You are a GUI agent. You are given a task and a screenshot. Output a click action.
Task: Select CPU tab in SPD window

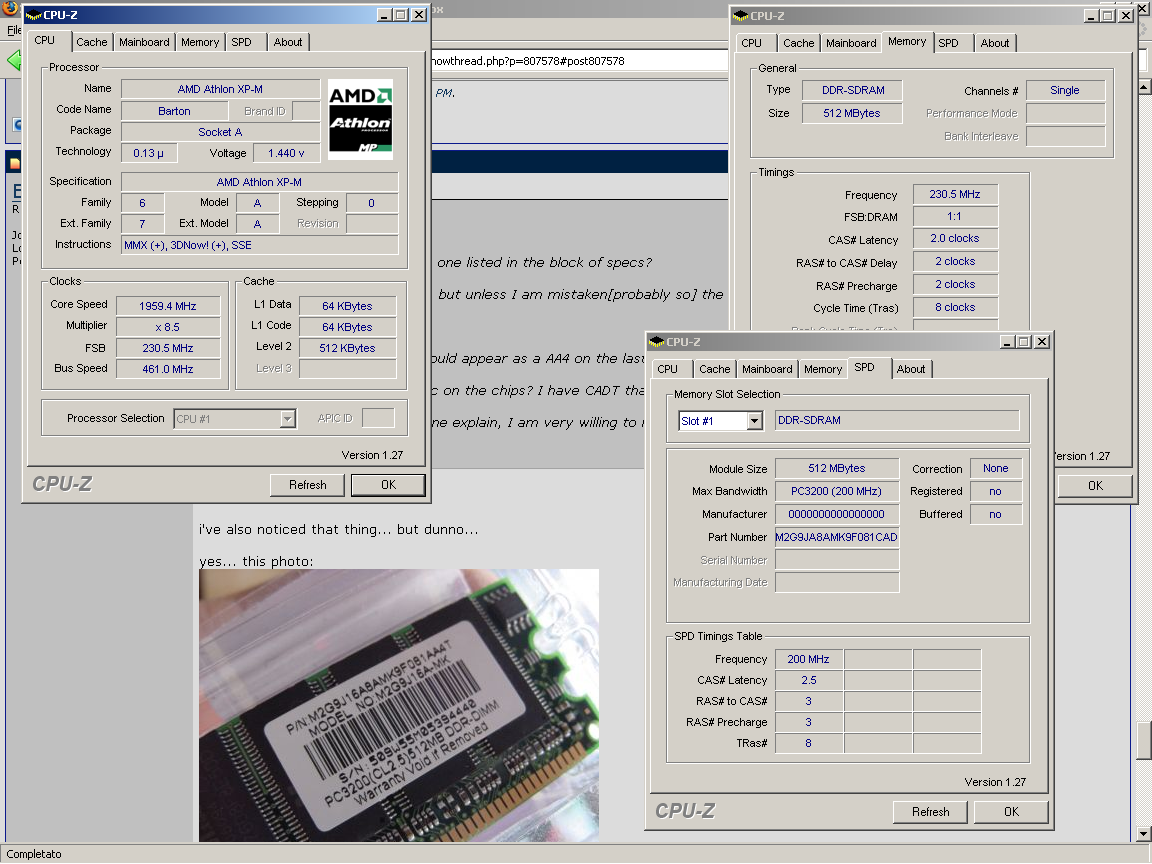click(668, 369)
